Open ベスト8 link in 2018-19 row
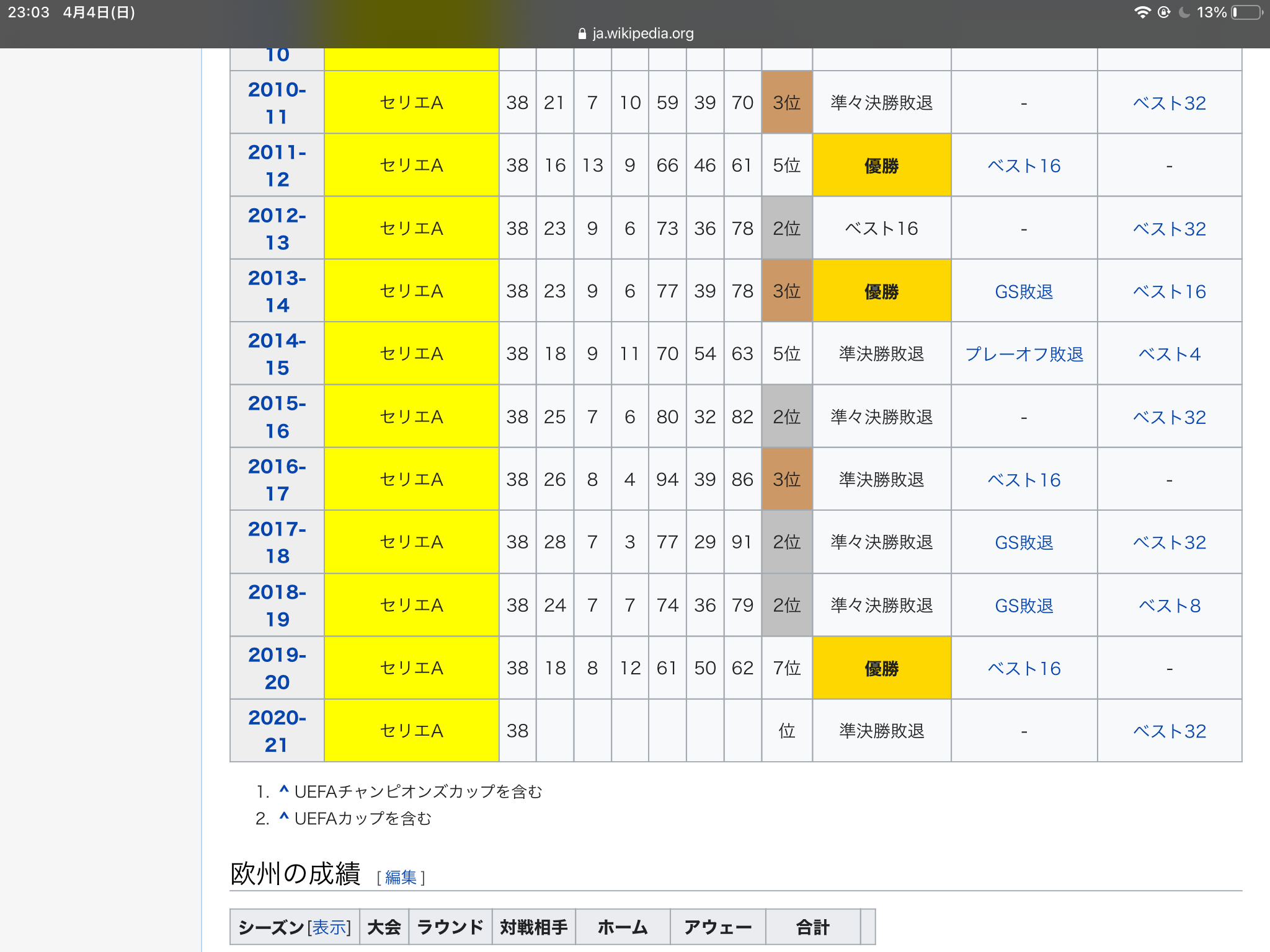The width and height of the screenshot is (1270, 952). (1169, 606)
